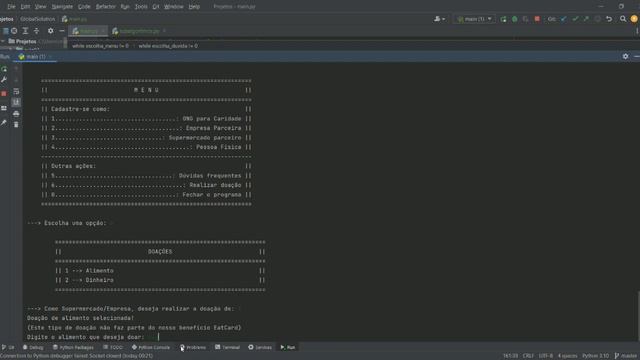
Task: Select opened file in Project view target icon
Action: [14, 31]
